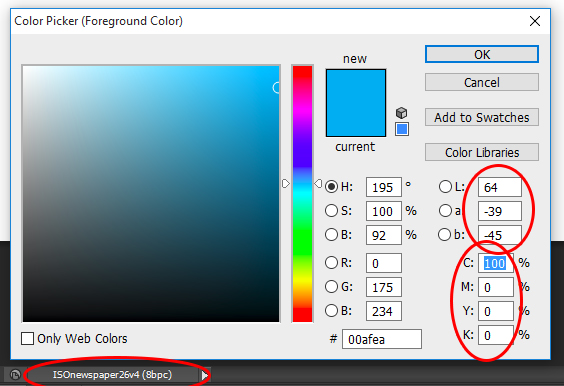Close the Color Picker dialog
The image size is (564, 386).
coord(535,21)
